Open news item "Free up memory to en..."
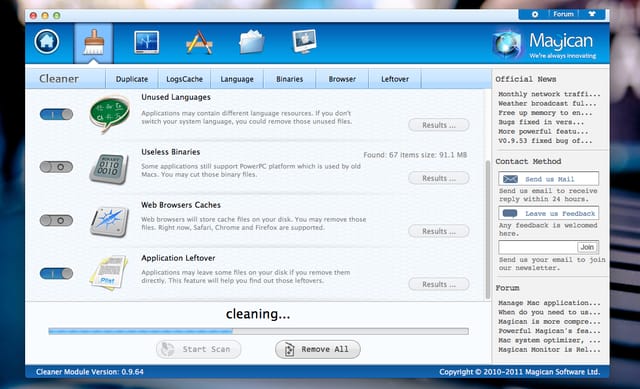 click(x=545, y=113)
